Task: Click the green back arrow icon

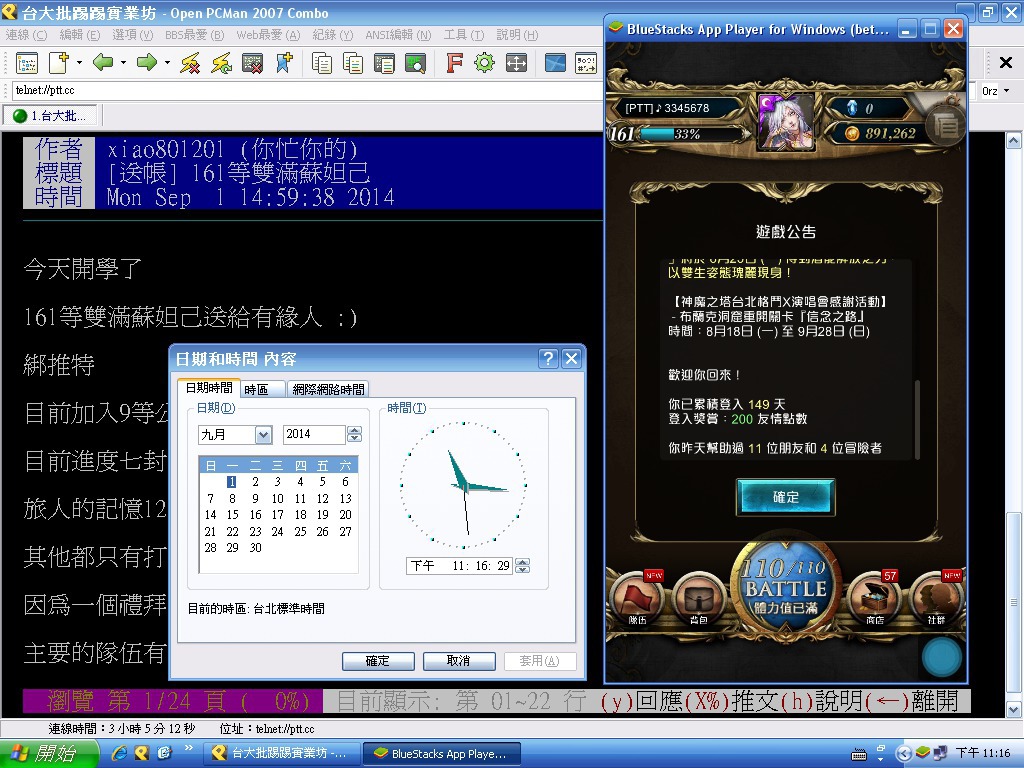Action: (x=102, y=63)
